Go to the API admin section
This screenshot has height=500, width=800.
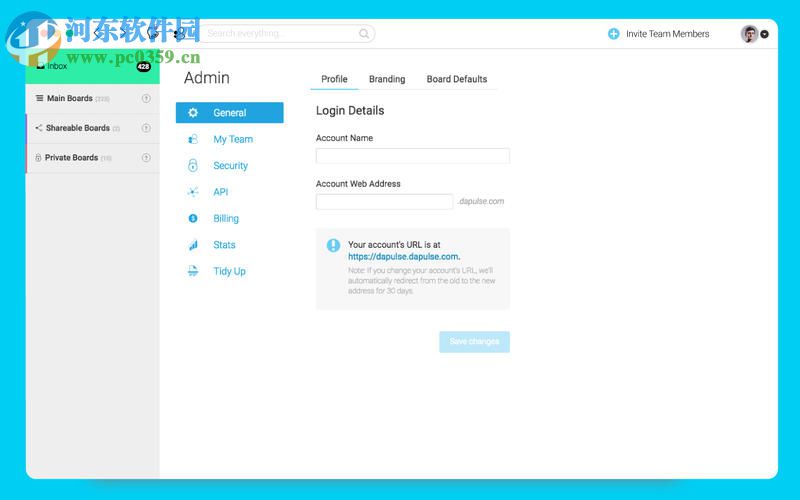point(221,192)
